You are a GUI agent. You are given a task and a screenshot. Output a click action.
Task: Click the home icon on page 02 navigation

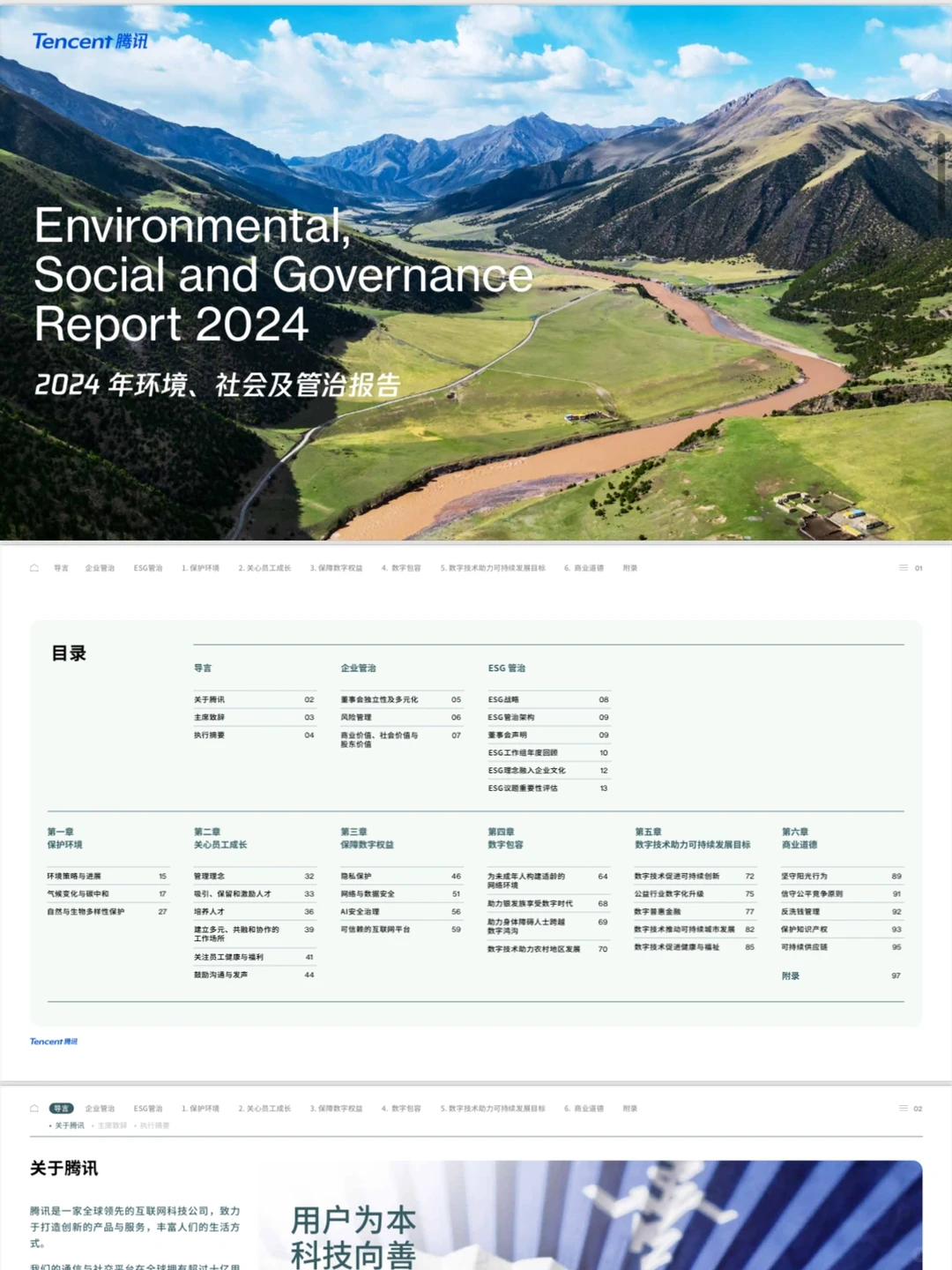[x=34, y=1109]
